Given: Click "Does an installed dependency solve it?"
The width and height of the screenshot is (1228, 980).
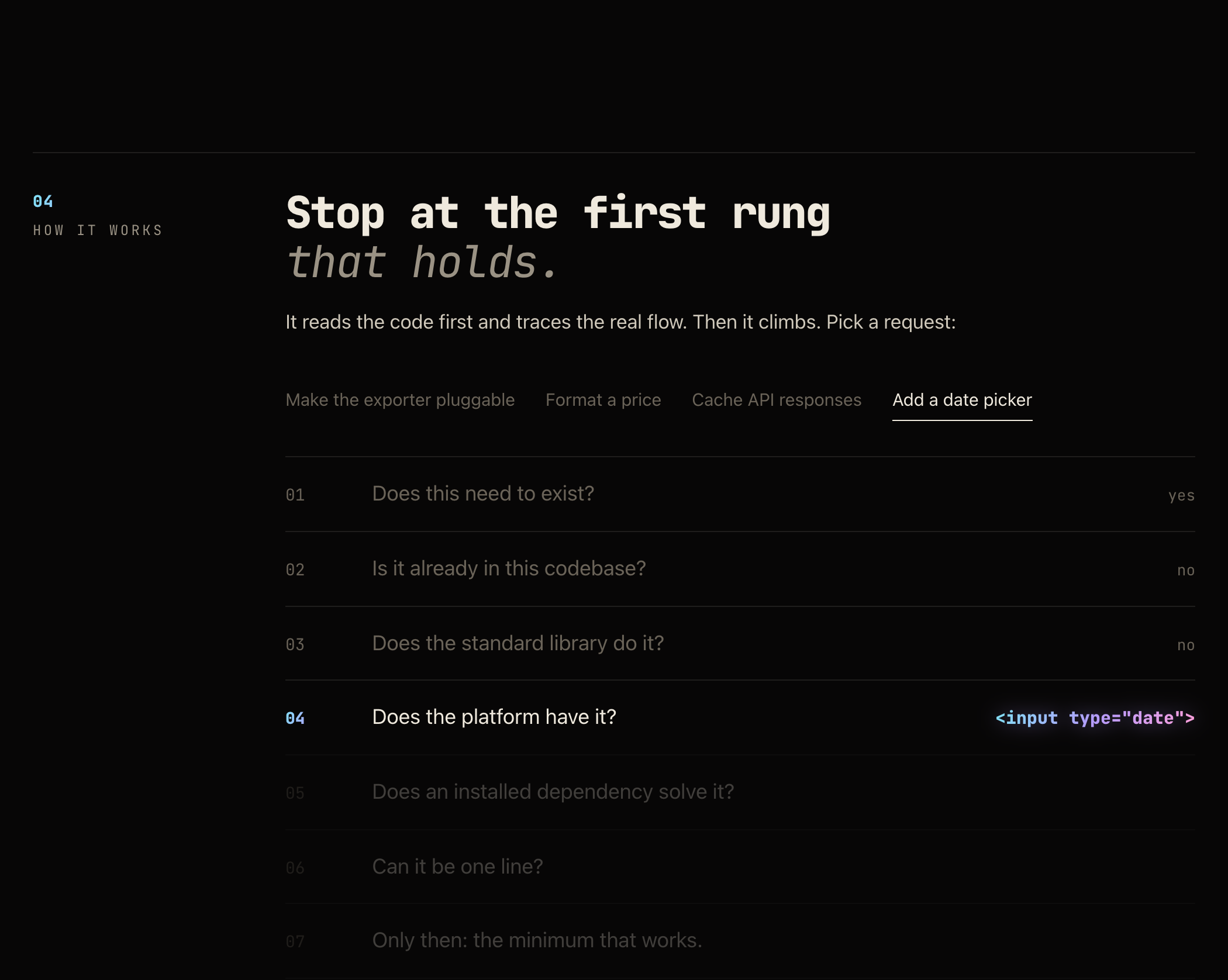Looking at the screenshot, I should 553,792.
